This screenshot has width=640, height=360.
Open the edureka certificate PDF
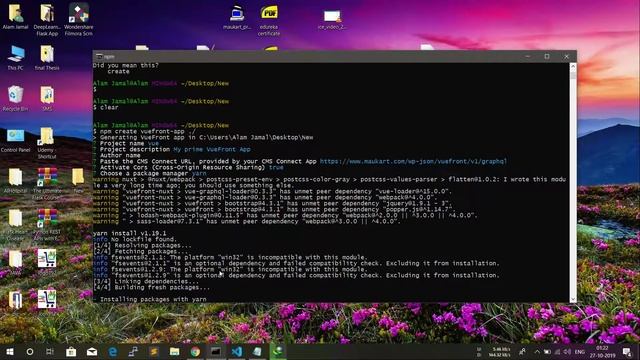pyautogui.click(x=269, y=20)
